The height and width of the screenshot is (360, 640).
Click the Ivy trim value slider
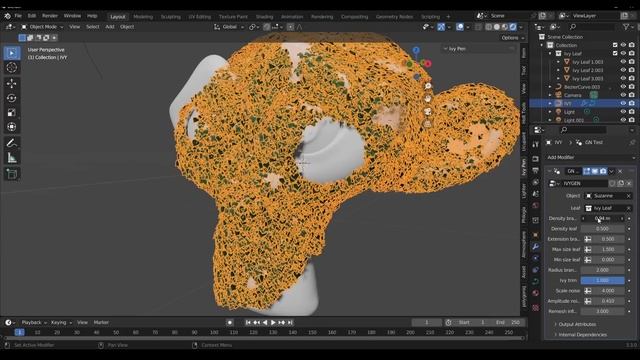(x=602, y=280)
